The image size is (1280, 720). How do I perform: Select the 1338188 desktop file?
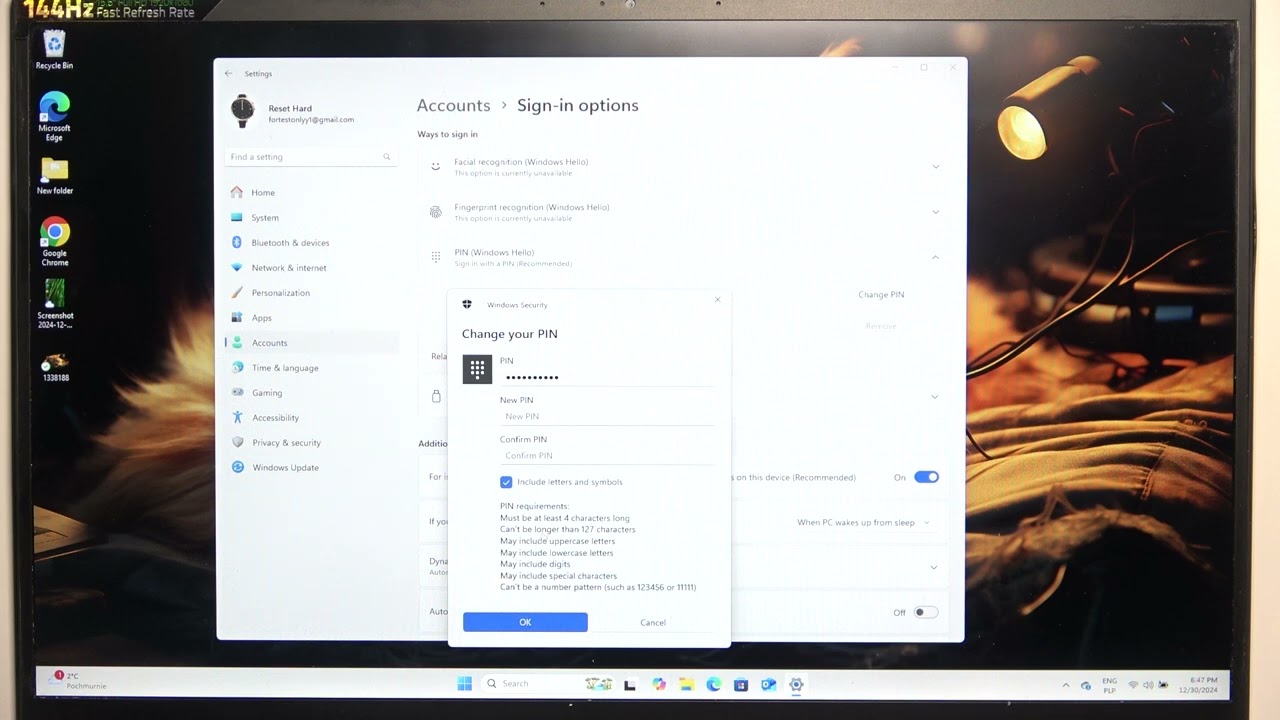click(55, 367)
